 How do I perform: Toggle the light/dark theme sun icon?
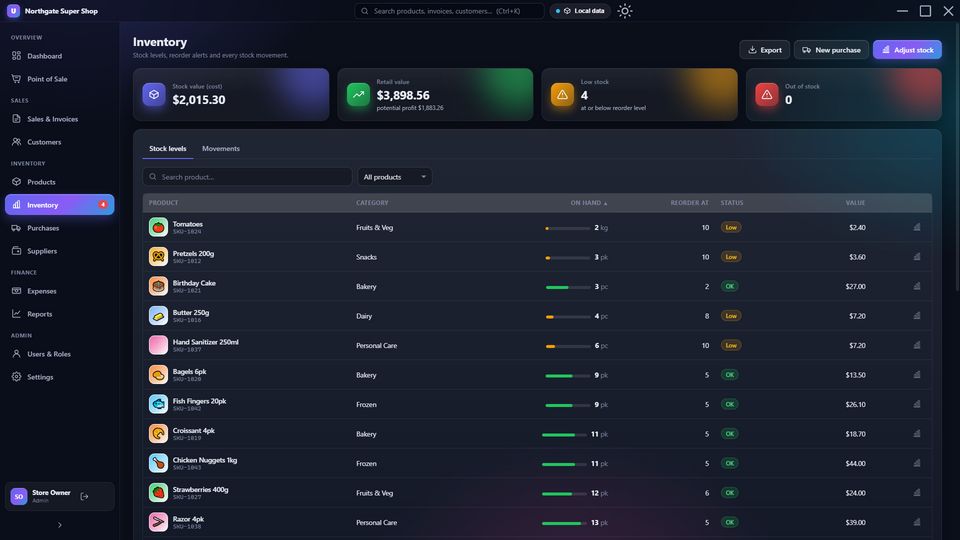[x=624, y=11]
